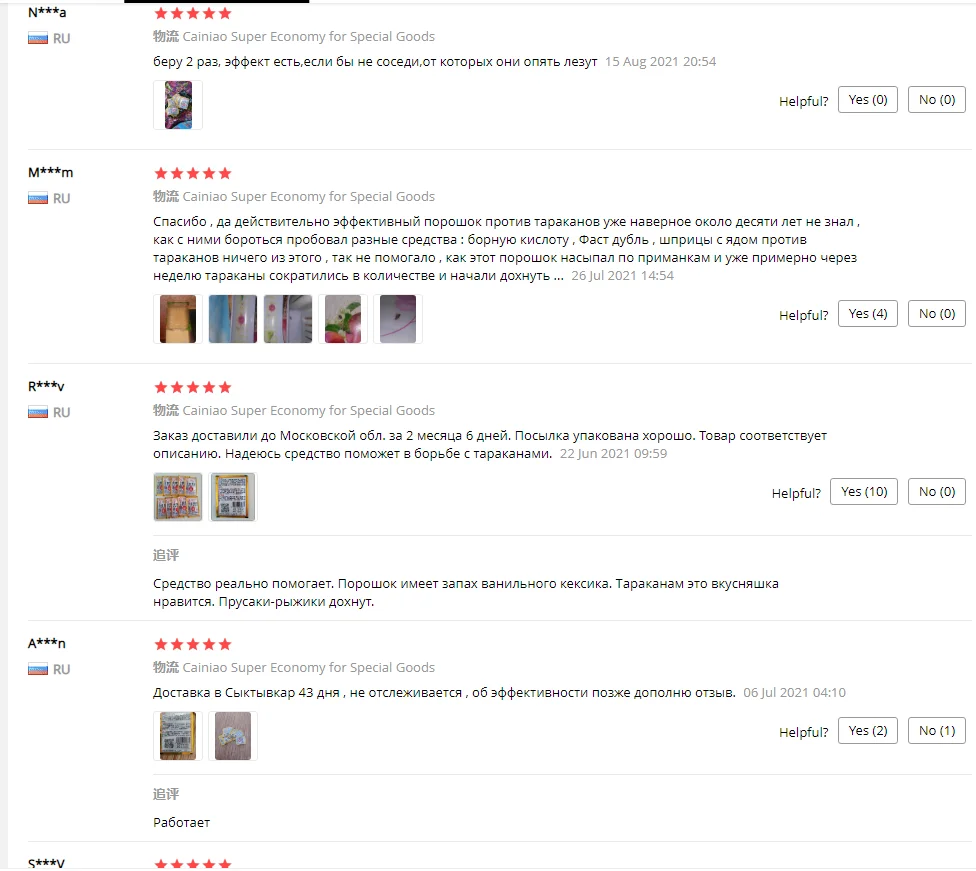Viewport: 976px width, 871px height.
Task: Open third photo in M***m's review
Action: pyautogui.click(x=288, y=319)
